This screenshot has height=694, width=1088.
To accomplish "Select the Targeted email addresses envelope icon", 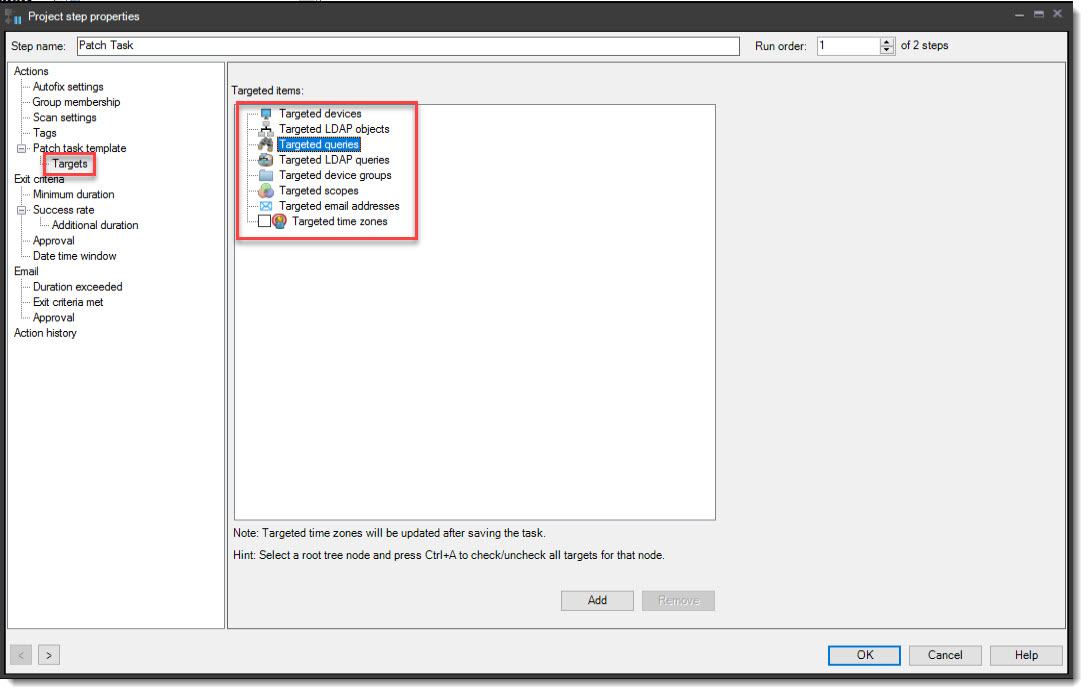I will click(265, 206).
